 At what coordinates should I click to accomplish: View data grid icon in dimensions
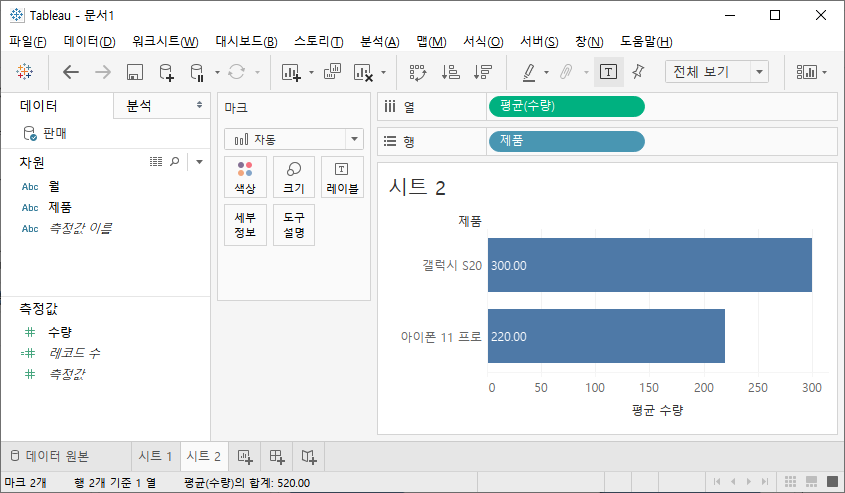pos(156,162)
